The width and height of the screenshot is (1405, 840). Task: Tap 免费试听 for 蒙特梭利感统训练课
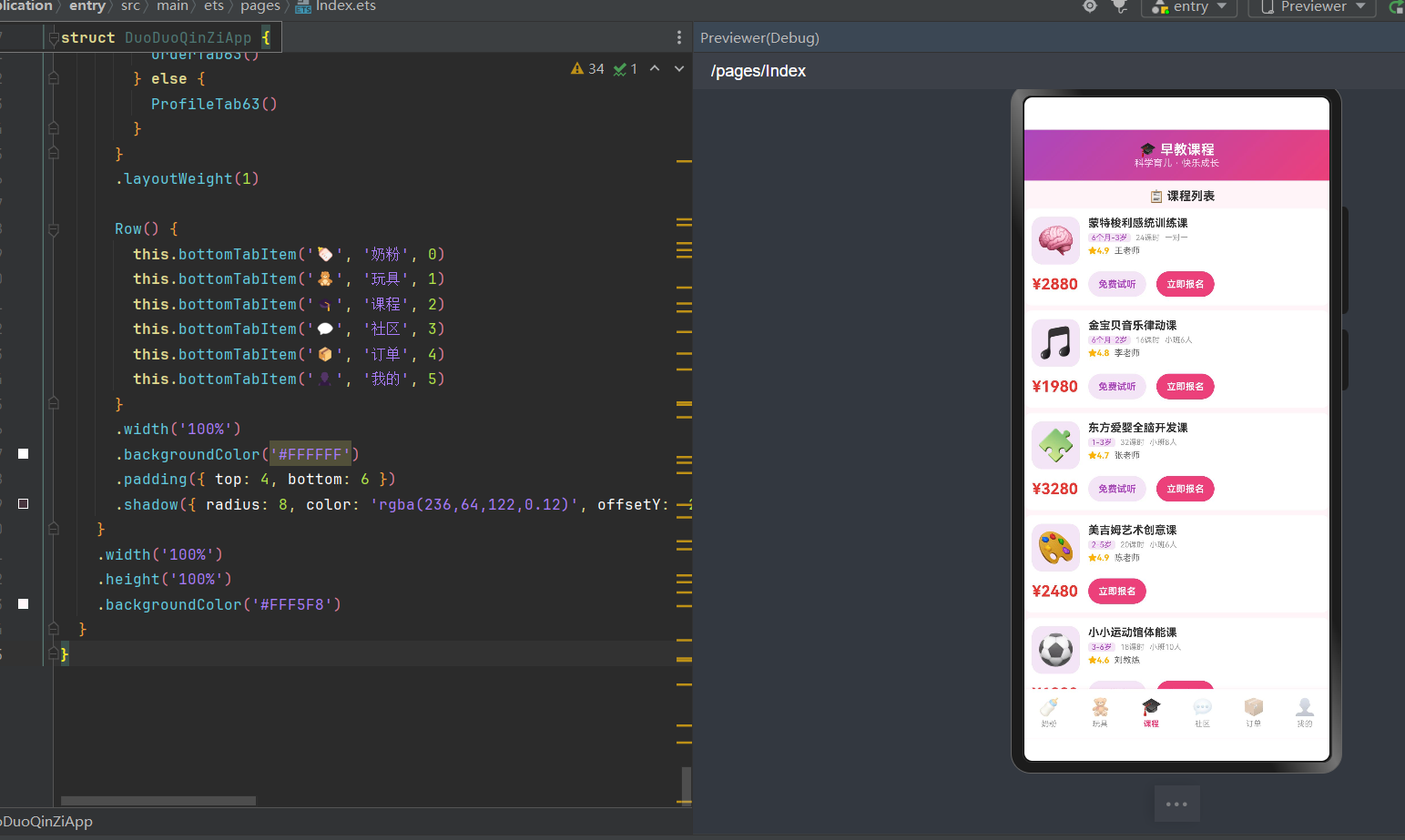1117,284
